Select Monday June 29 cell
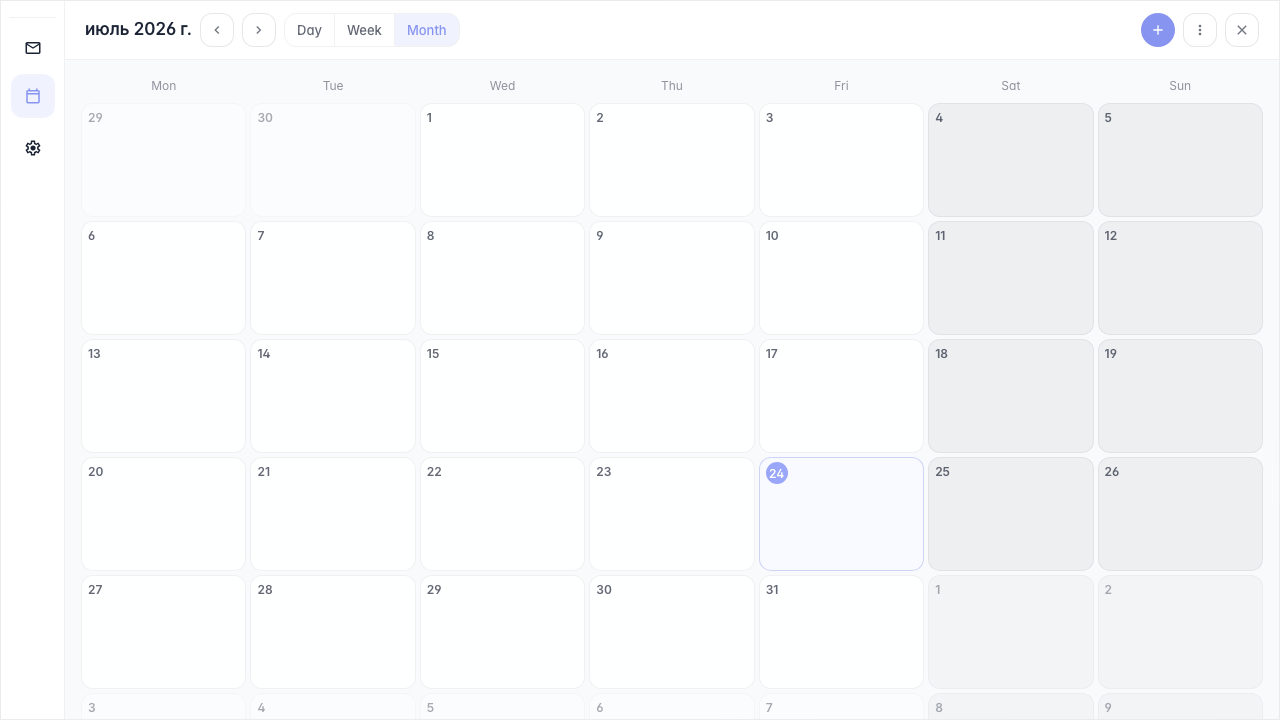 tap(163, 160)
